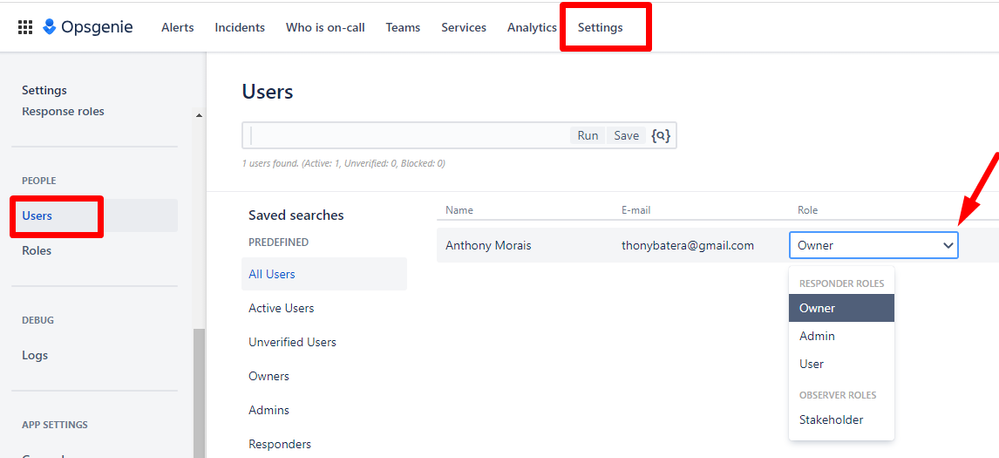Toggle the Owner role dropdown

(x=873, y=245)
